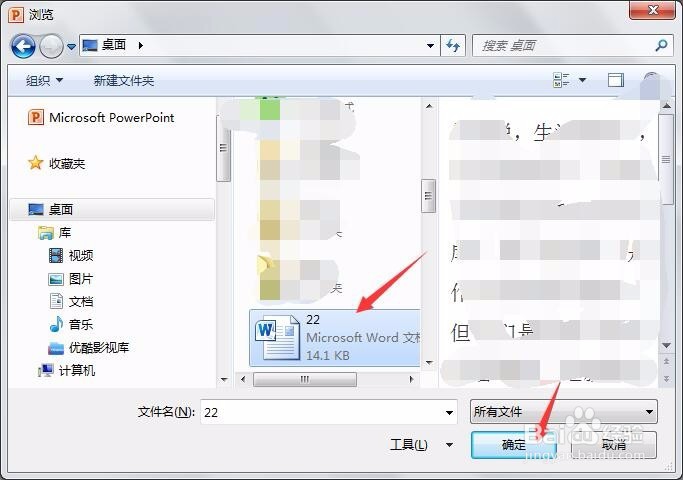Click the film strip icon beside 视频
683x480 pixels.
tap(56, 256)
